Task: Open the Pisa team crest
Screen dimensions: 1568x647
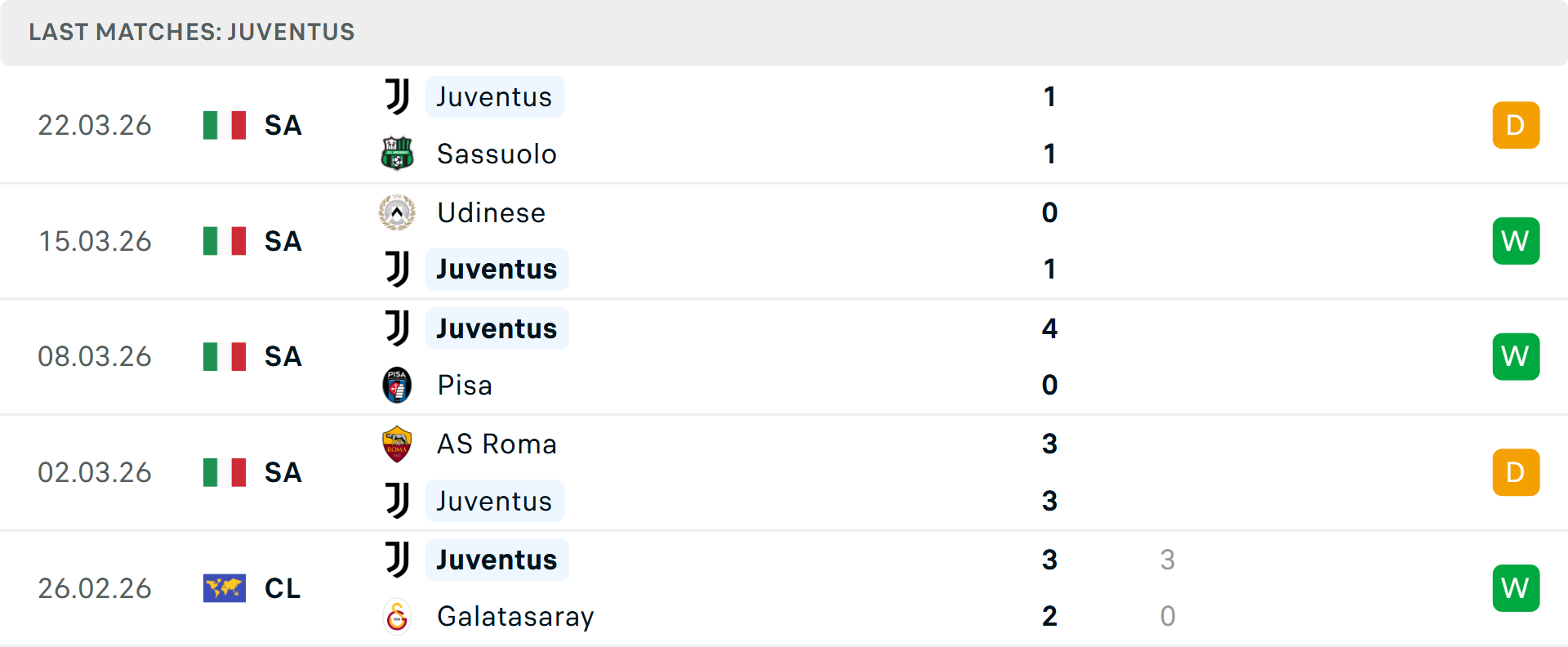Action: coord(396,385)
